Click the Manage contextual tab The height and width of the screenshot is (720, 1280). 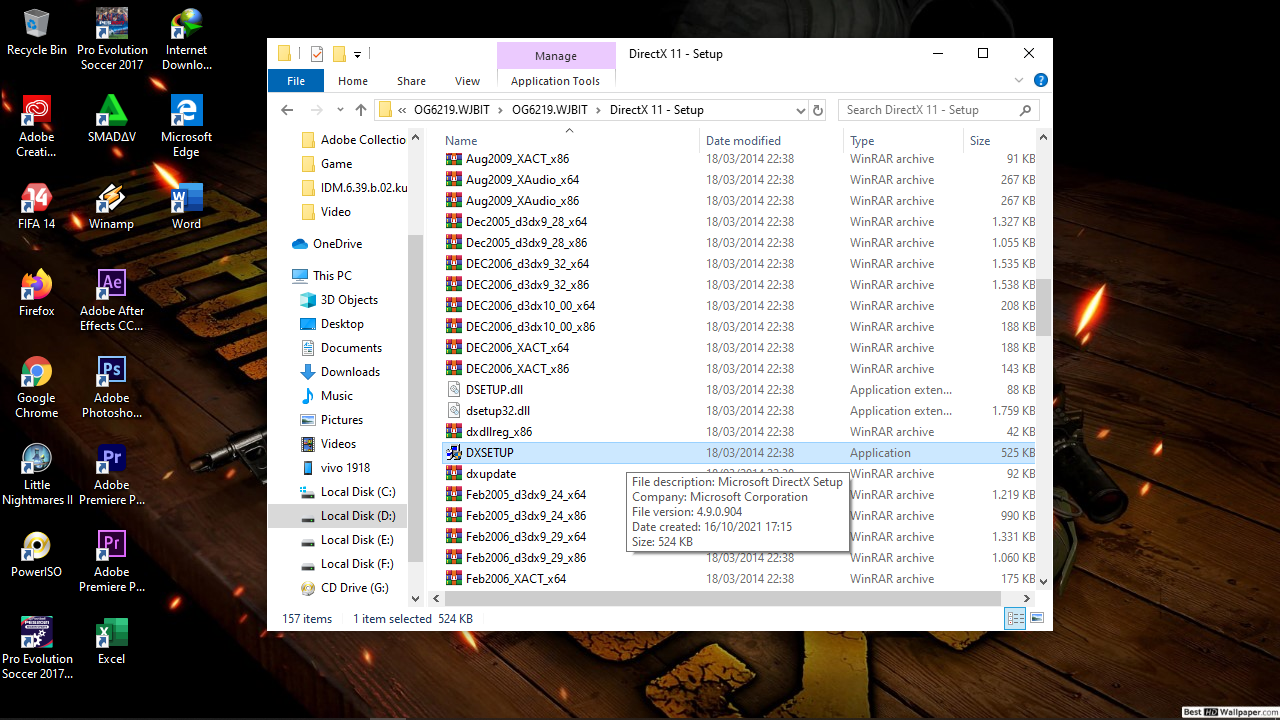pyautogui.click(x=556, y=56)
